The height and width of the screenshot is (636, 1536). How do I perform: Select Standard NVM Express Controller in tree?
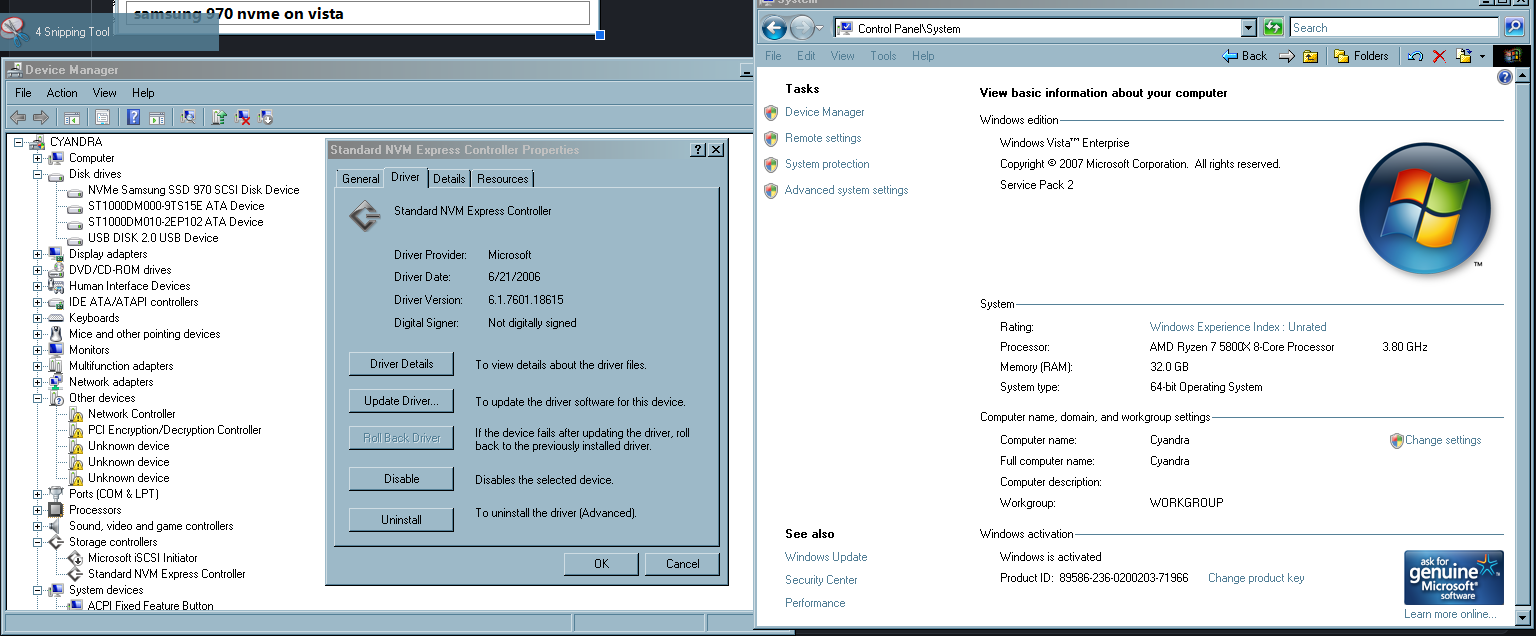166,574
